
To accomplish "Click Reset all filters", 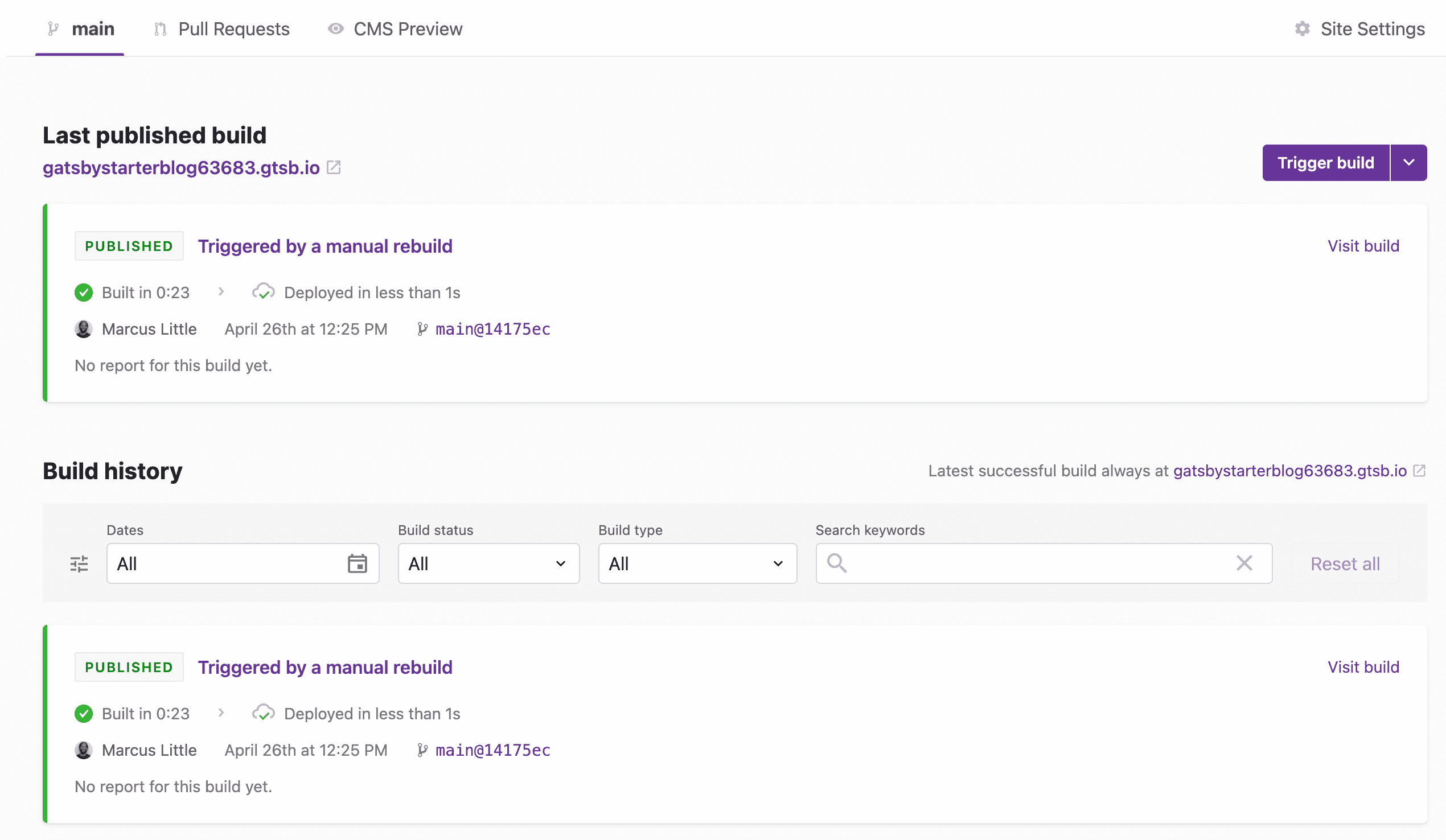I will [1345, 564].
